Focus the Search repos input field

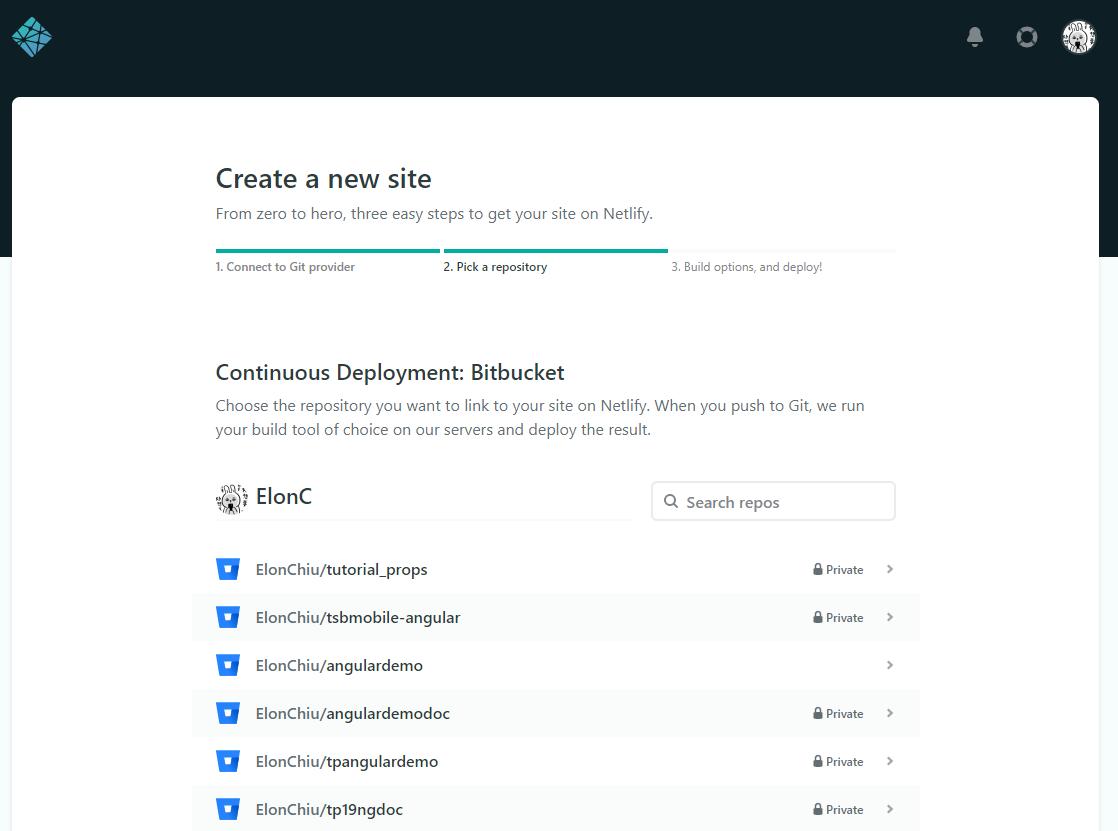773,501
